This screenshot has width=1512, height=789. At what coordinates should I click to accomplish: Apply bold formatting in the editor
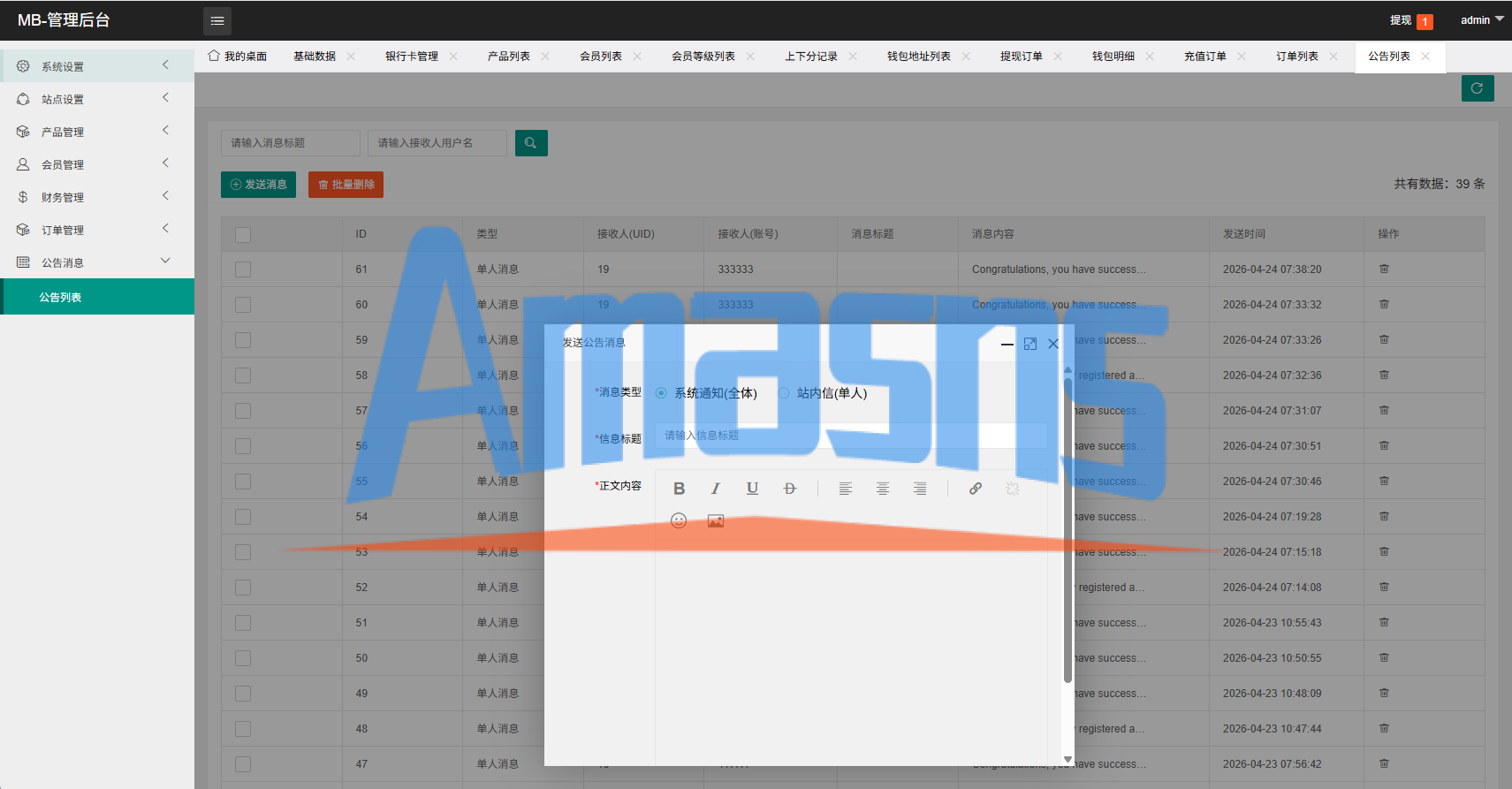pos(679,489)
